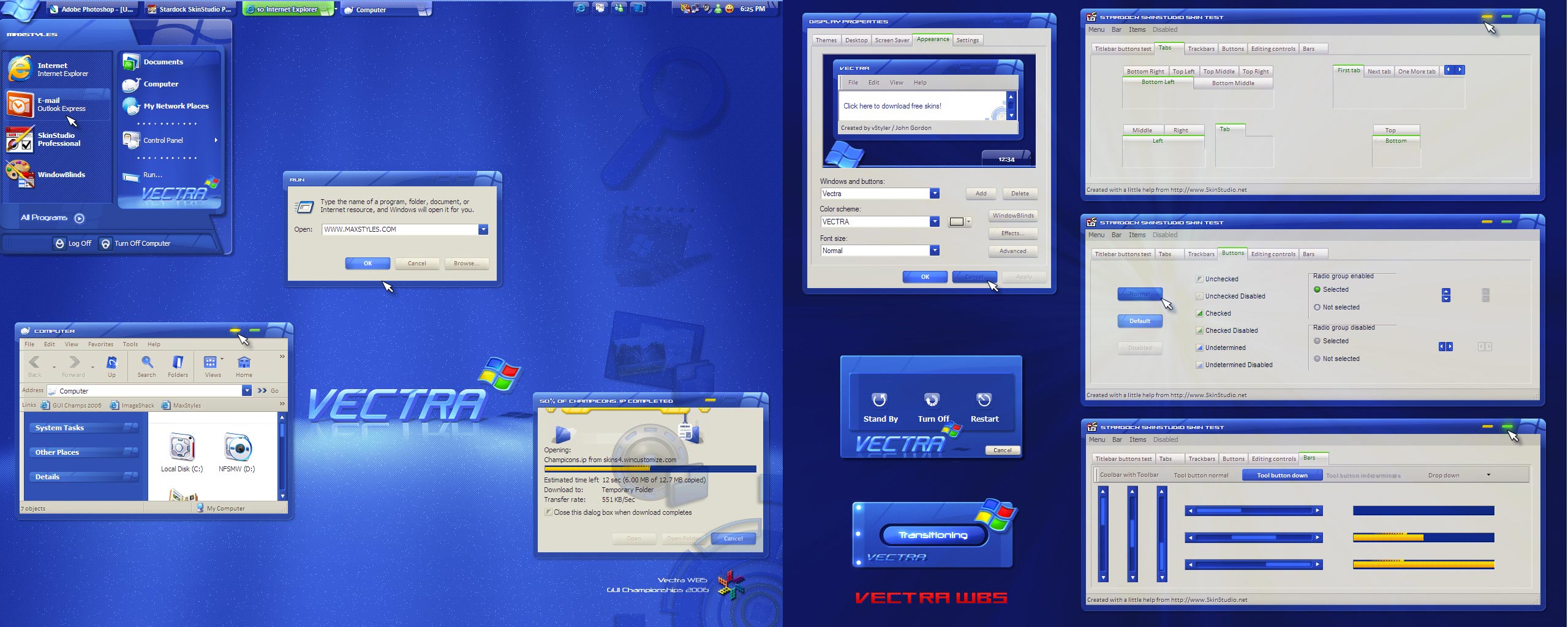1568x627 pixels.
Task: Select the NFSMW (D:) drive icon
Action: point(236,447)
